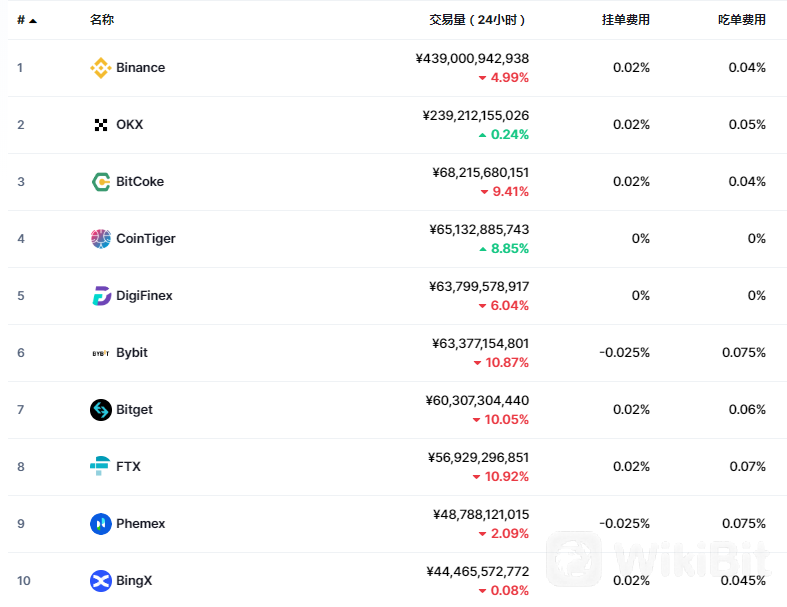The height and width of the screenshot is (607, 787).
Task: Open the Binance exchange name link
Action: click(140, 68)
